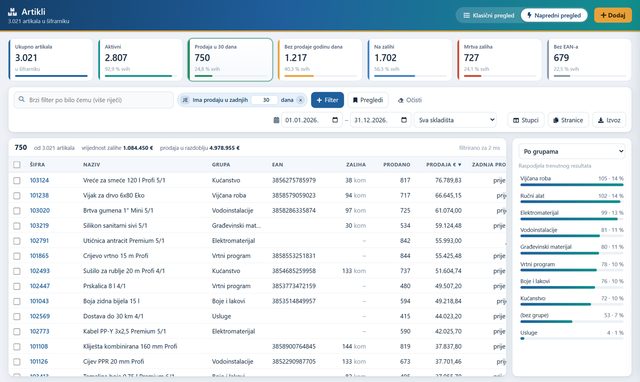
Task: Open the Stranice pages option
Action: [x=568, y=120]
